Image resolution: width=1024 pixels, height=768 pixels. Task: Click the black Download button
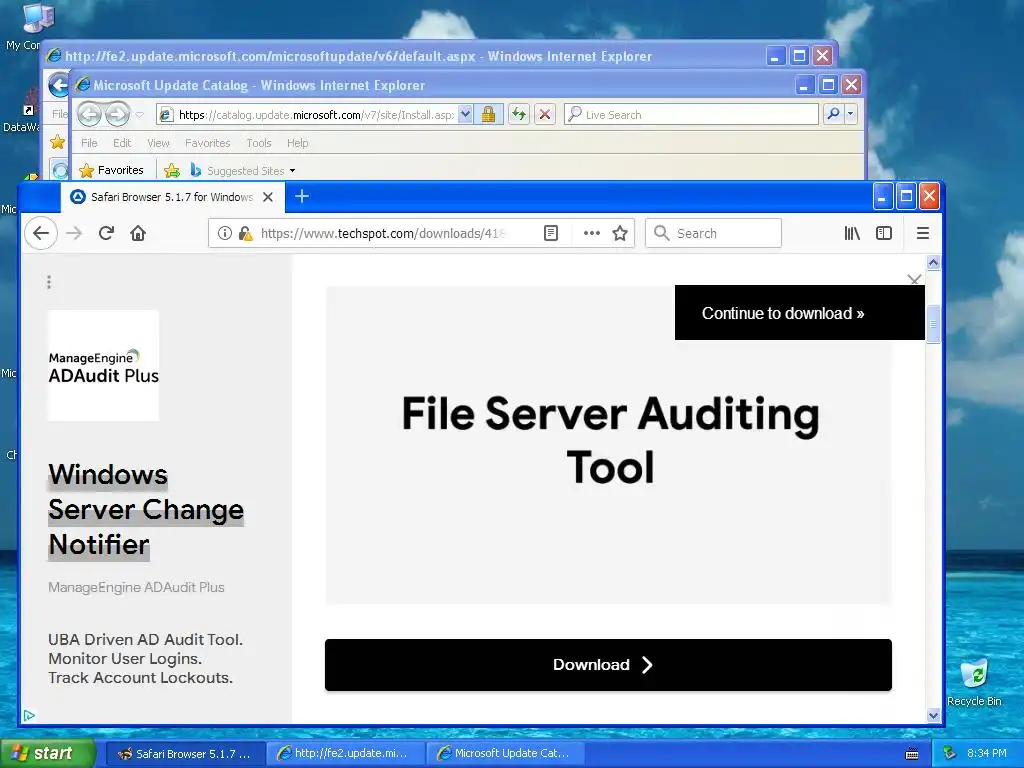608,665
